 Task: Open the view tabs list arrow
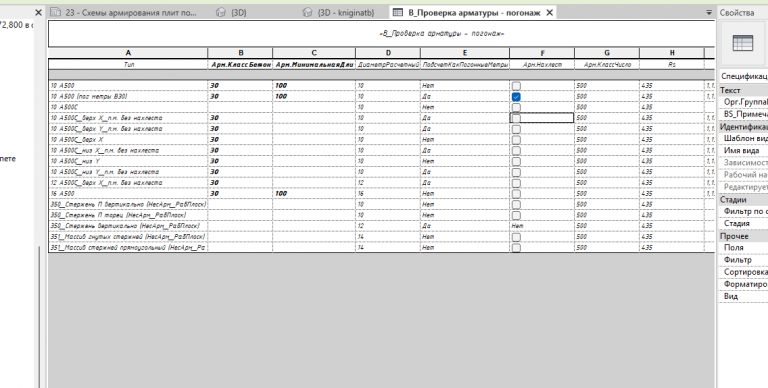coord(709,13)
